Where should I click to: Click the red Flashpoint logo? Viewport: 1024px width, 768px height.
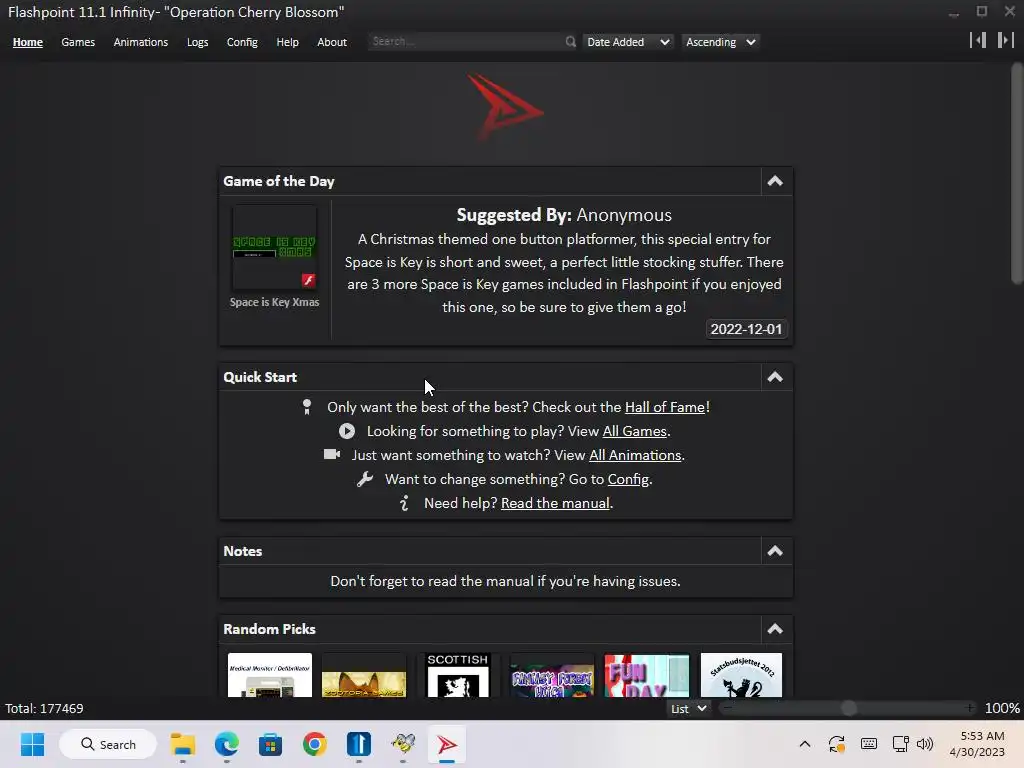(x=504, y=108)
